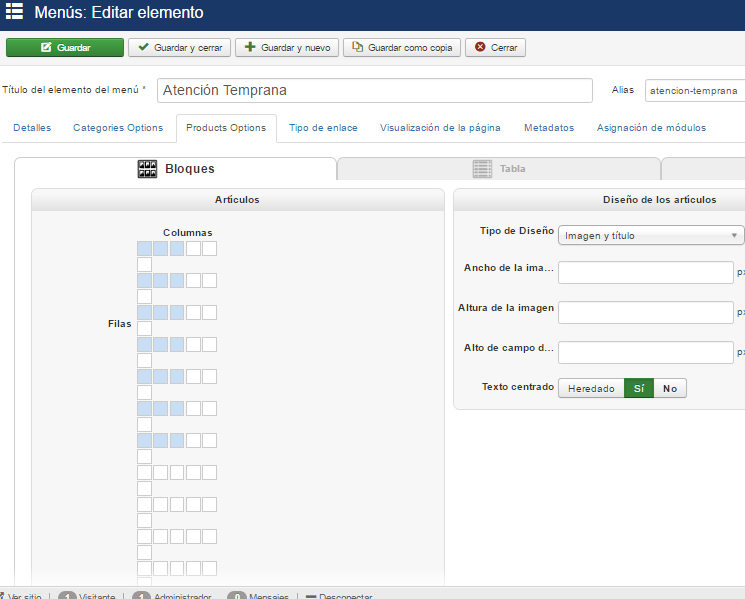Click the Tabla layout icon

[x=482, y=169]
